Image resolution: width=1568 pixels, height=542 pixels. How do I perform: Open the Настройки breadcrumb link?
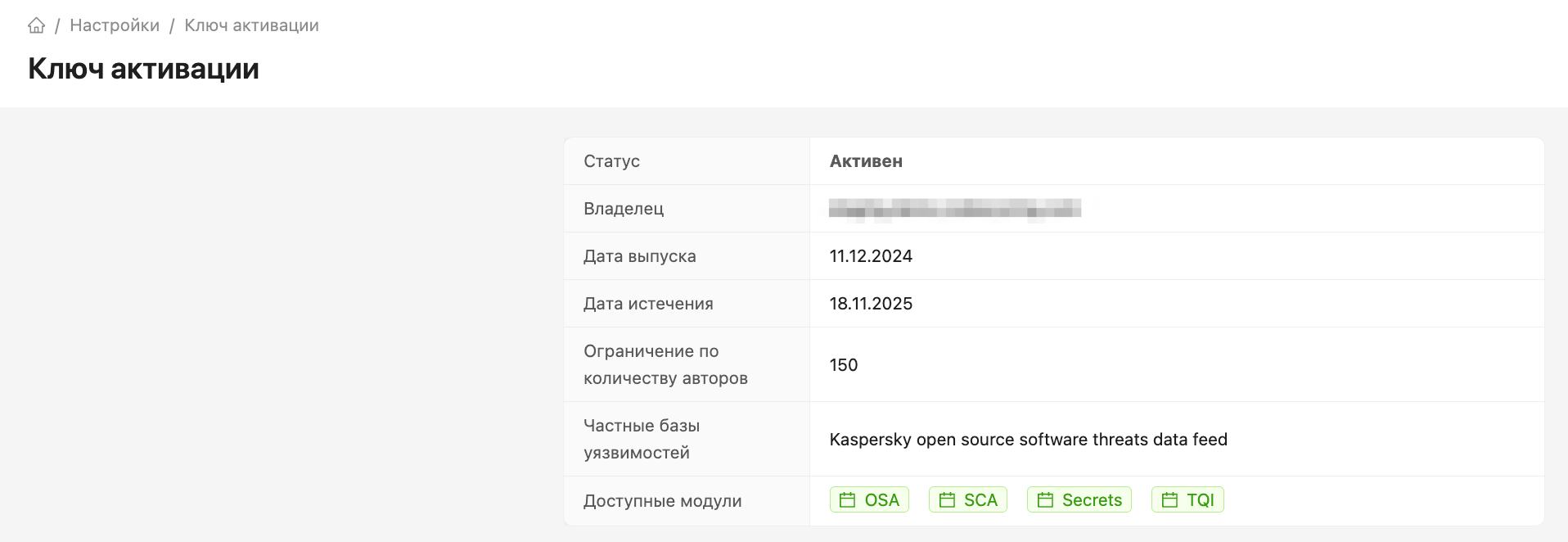115,25
